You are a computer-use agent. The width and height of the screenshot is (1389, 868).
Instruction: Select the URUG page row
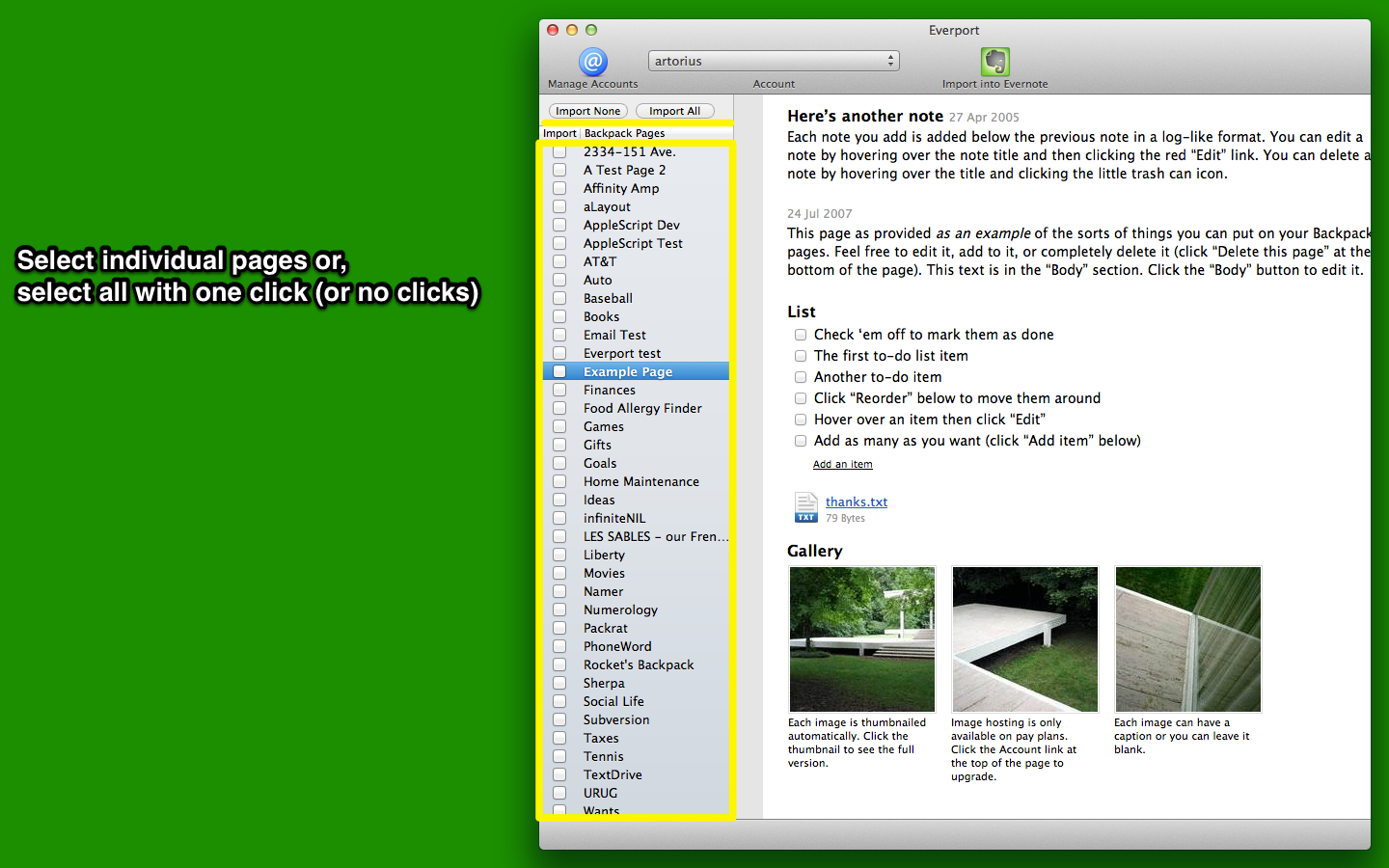637,793
